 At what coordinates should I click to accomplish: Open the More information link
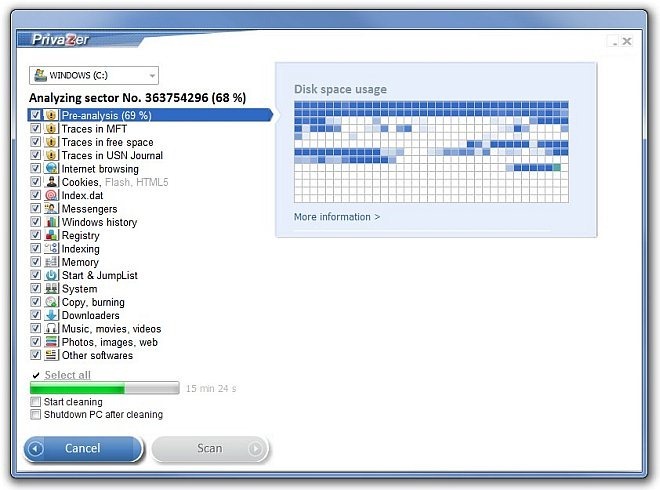click(337, 217)
